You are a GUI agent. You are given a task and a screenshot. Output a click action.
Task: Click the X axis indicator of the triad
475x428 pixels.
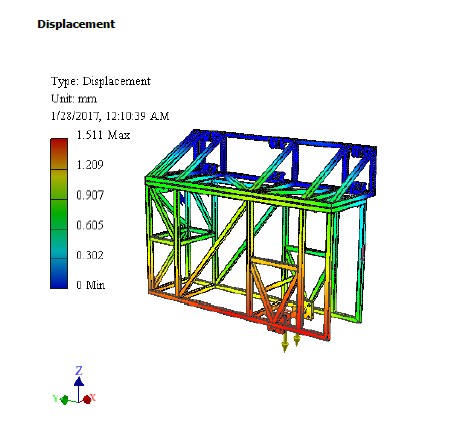(89, 399)
